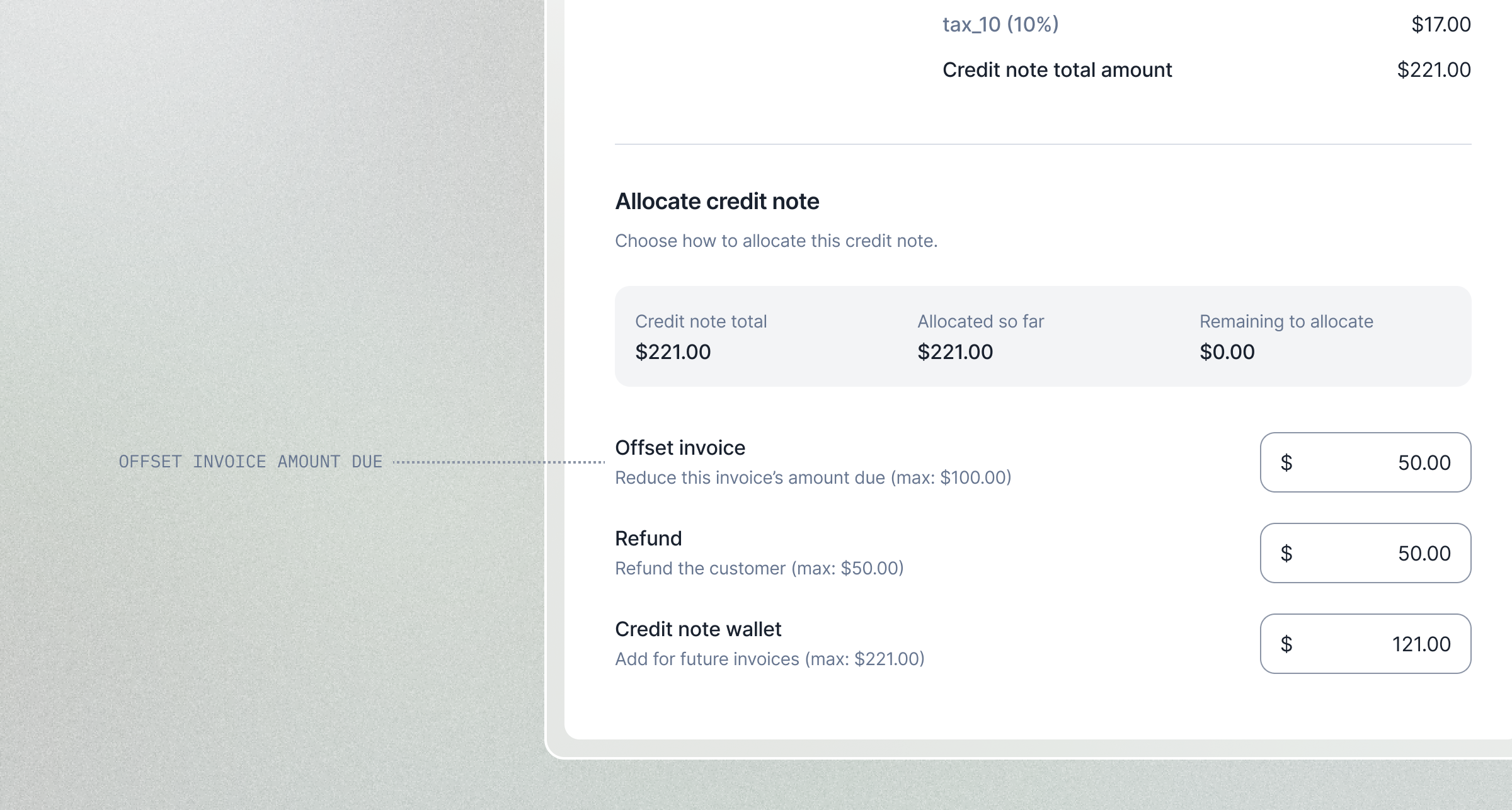Select the Offset invoice label
This screenshot has height=810, width=1512.
pos(680,448)
